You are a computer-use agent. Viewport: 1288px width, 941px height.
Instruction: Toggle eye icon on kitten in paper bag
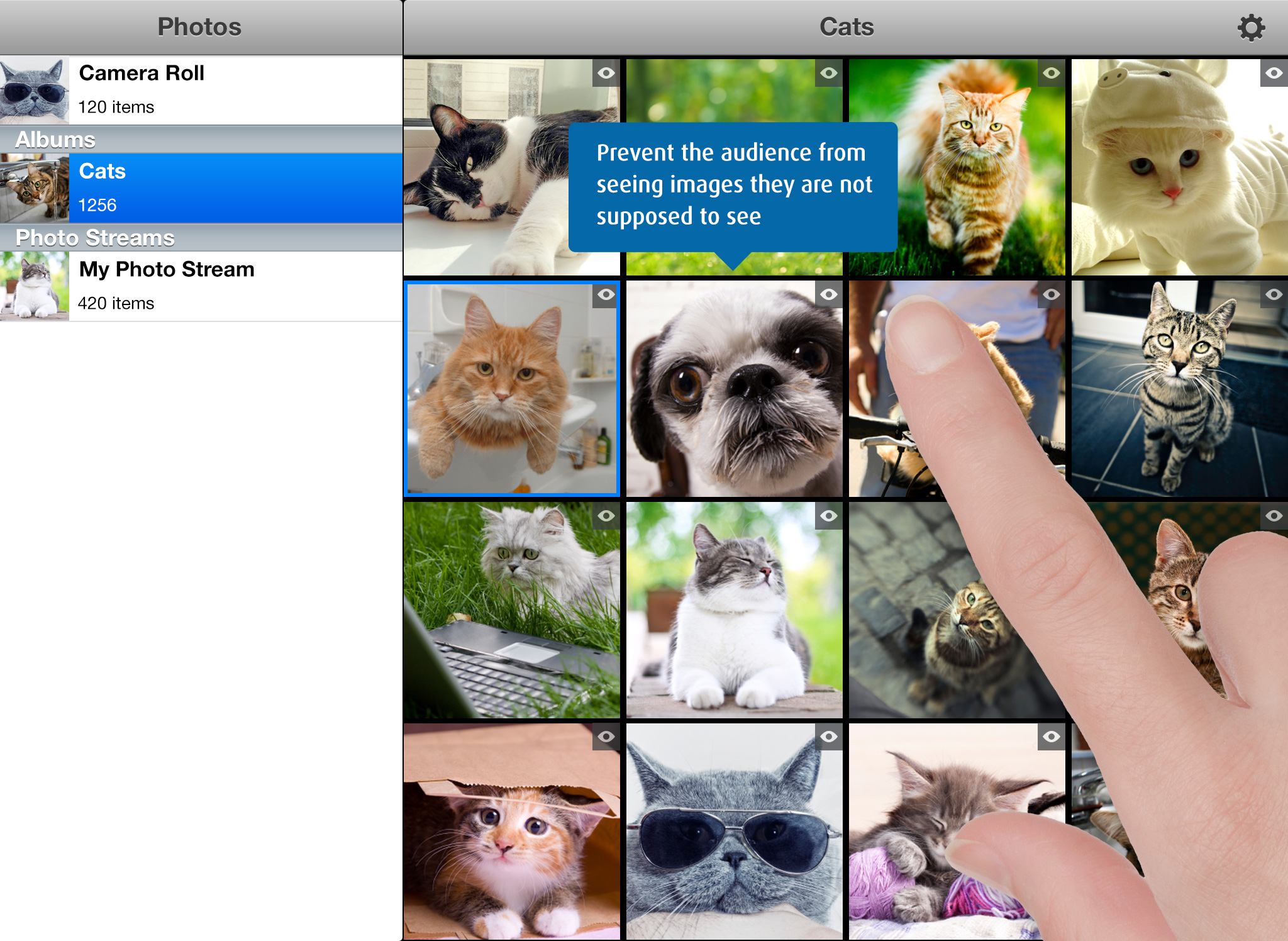click(606, 737)
